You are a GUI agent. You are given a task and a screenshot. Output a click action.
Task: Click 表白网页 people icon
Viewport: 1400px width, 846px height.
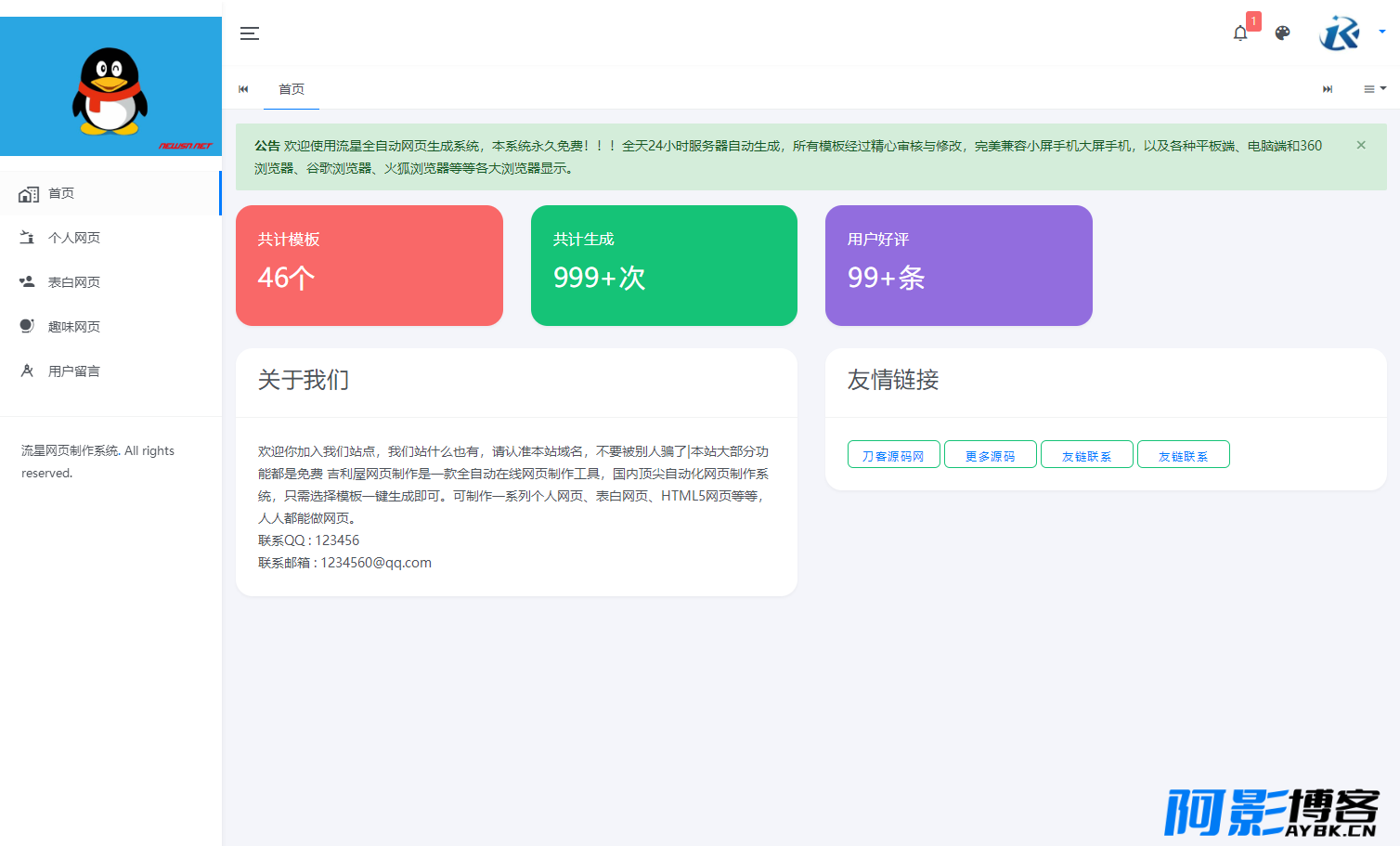27,281
